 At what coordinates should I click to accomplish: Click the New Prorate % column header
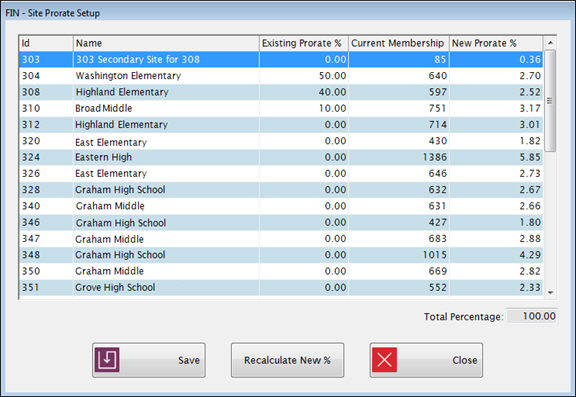tap(496, 43)
